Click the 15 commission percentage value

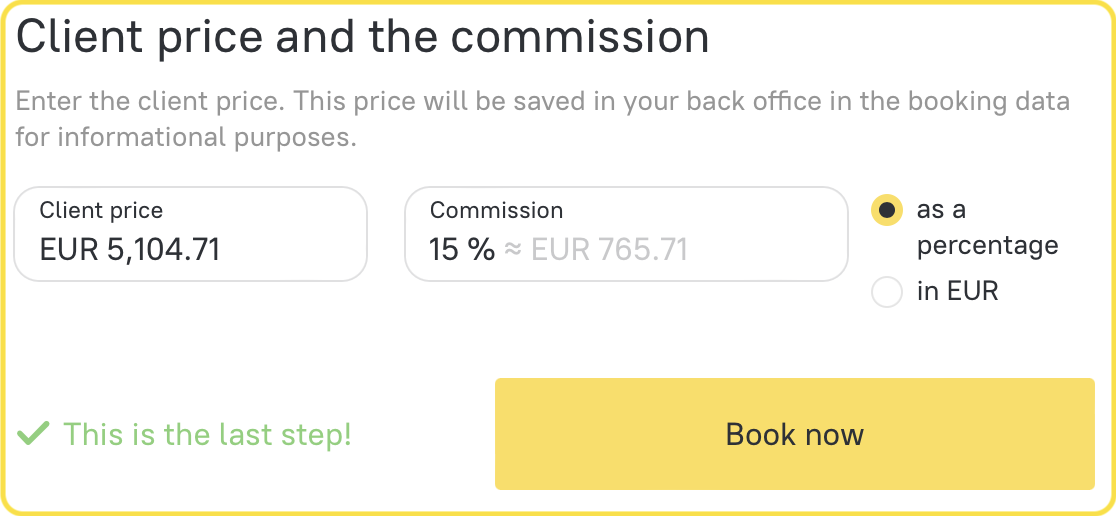click(443, 249)
